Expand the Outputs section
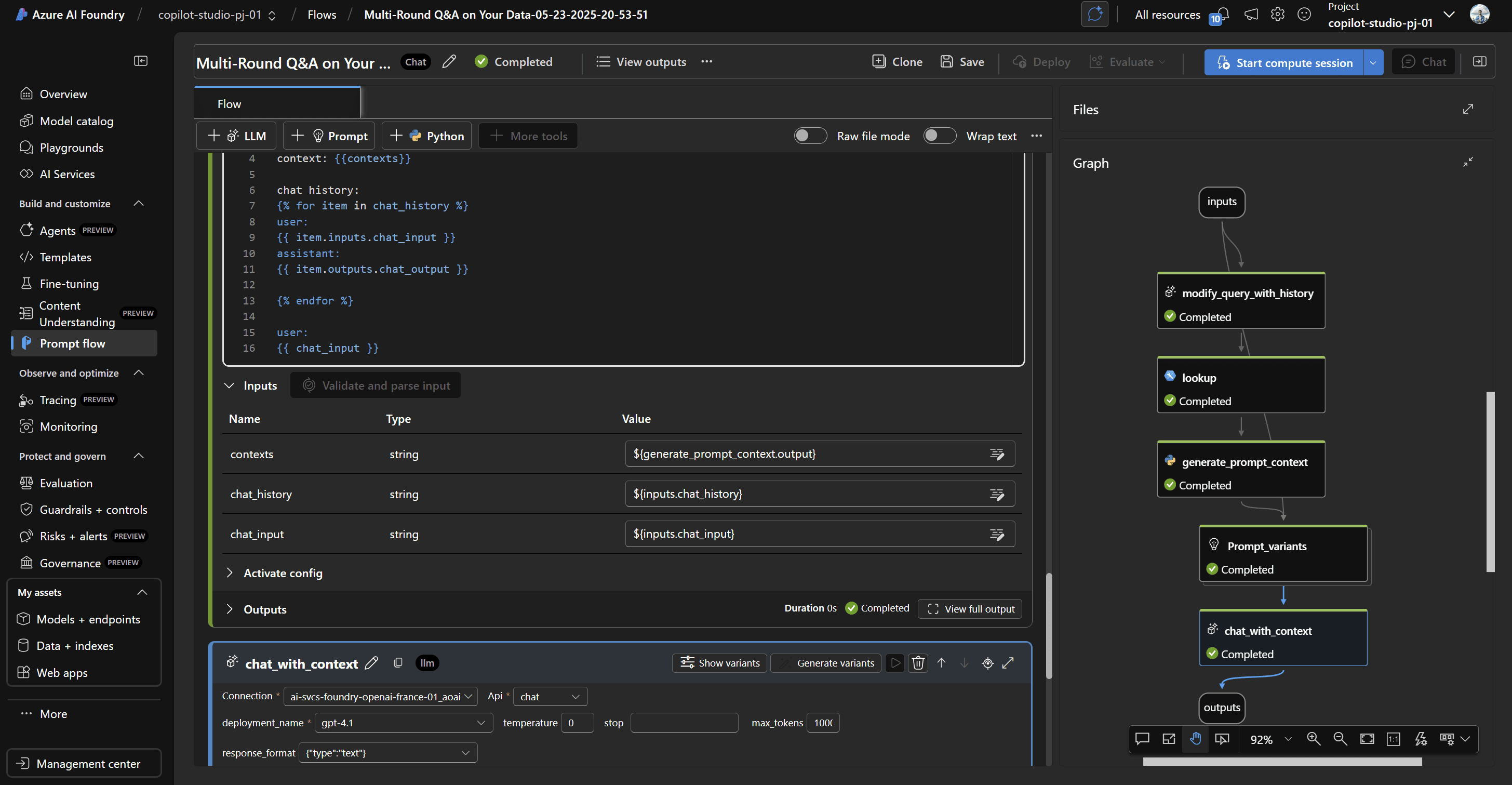 tap(229, 609)
